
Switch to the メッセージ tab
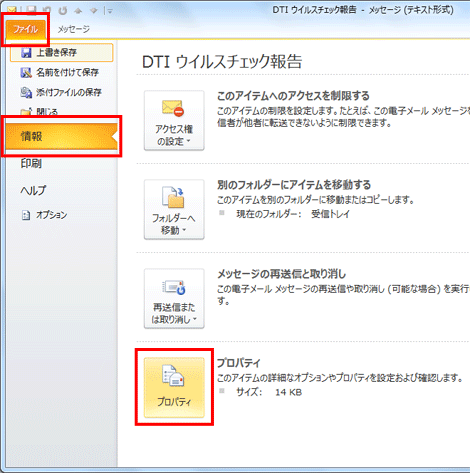74,29
